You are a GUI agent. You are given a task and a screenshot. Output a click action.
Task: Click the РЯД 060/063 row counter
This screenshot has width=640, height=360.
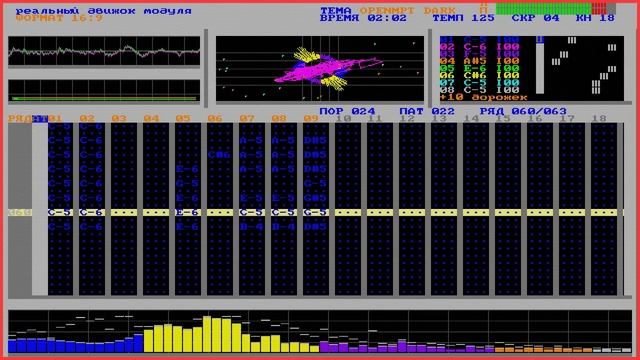(x=523, y=111)
